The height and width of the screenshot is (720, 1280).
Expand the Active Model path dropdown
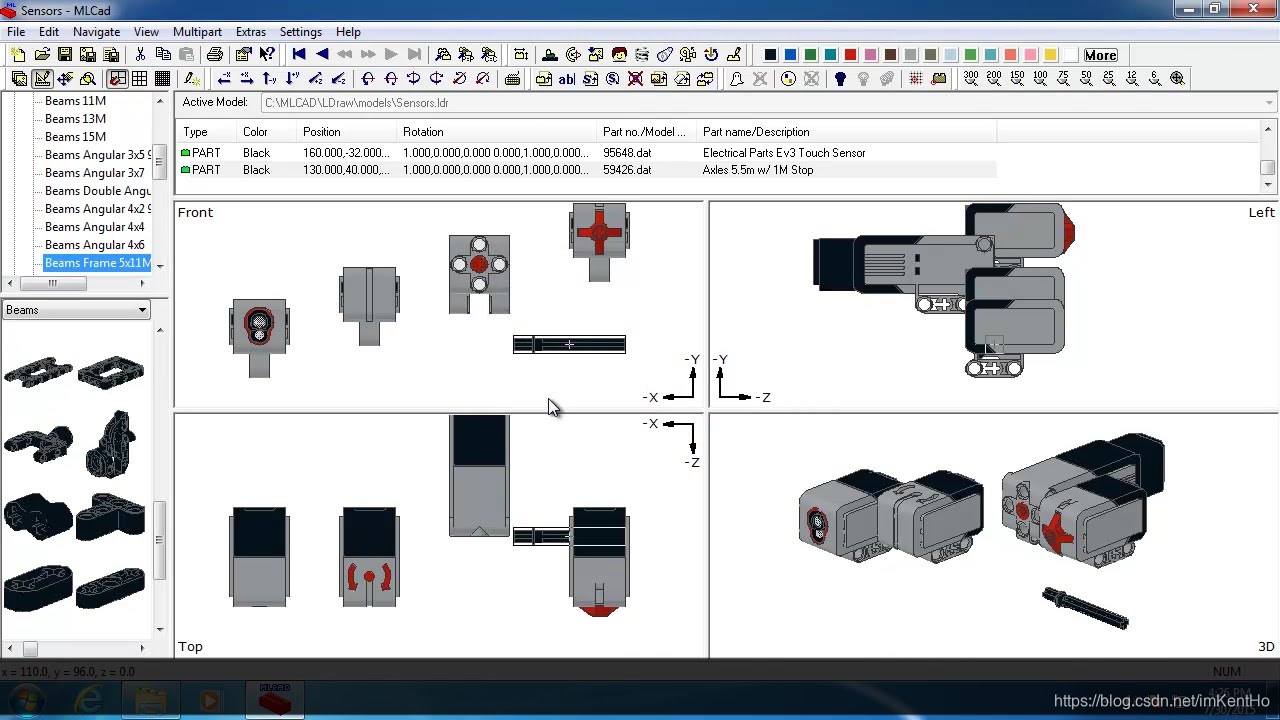1270,102
